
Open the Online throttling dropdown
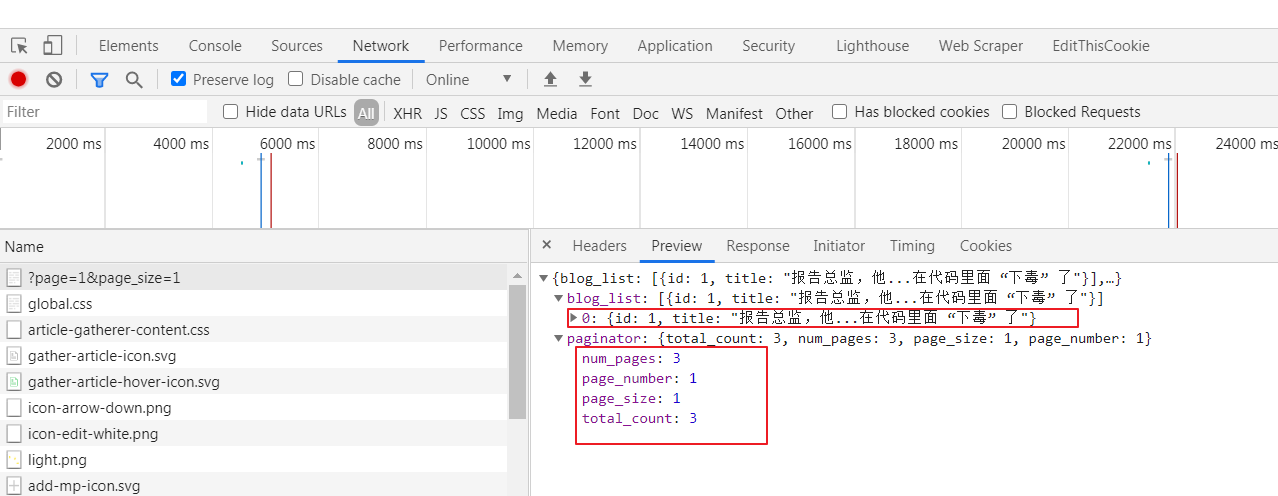(468, 79)
